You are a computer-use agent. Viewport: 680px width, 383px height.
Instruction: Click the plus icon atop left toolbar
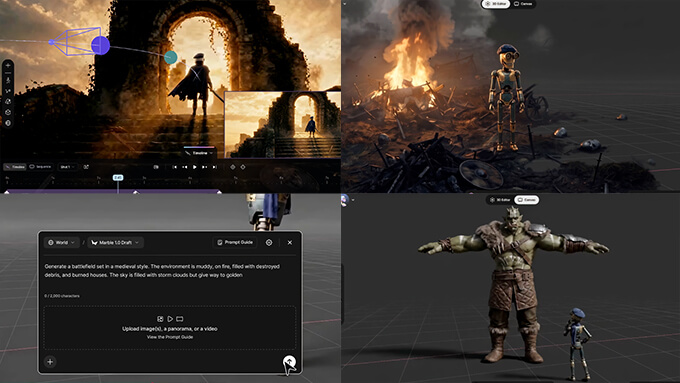[x=8, y=65]
